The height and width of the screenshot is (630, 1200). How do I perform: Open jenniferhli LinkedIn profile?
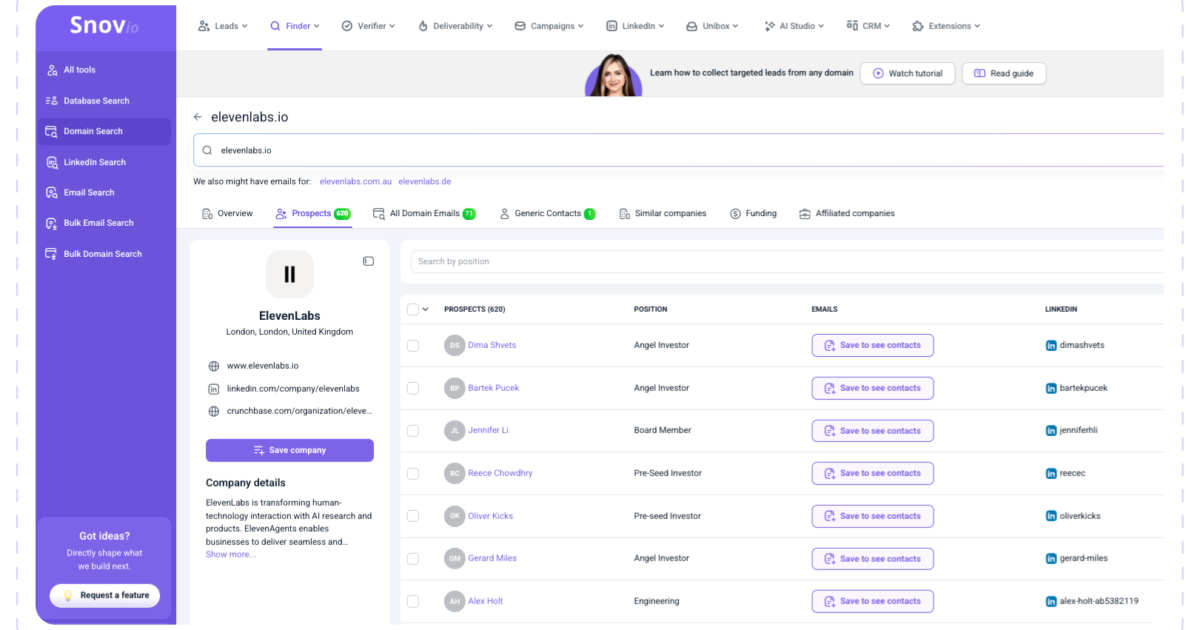coord(1073,431)
